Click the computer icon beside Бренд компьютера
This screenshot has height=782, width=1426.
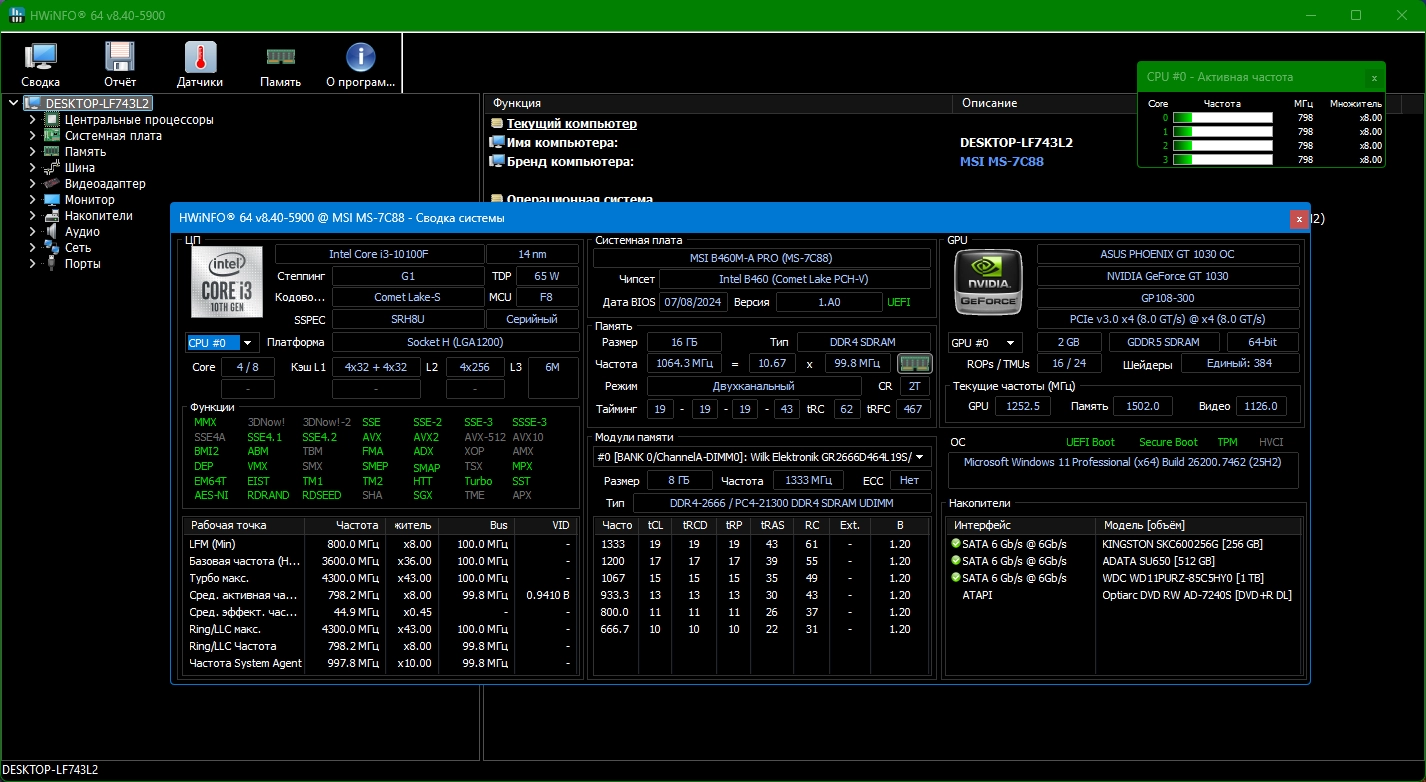[497, 161]
